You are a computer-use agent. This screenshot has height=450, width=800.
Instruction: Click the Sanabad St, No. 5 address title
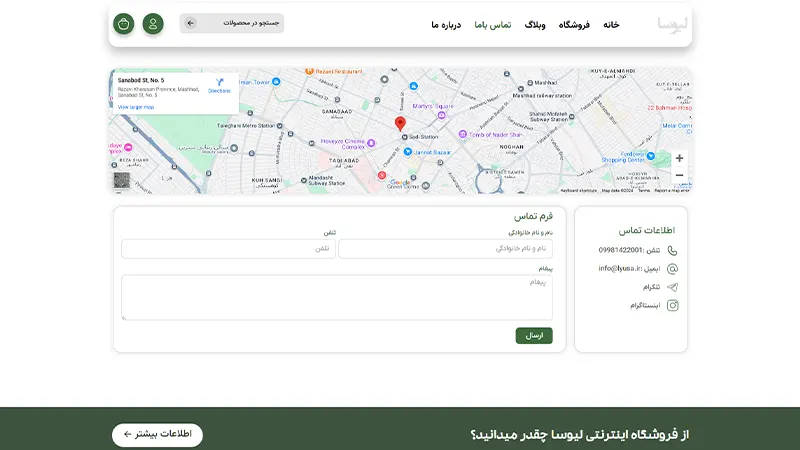[x=141, y=80]
